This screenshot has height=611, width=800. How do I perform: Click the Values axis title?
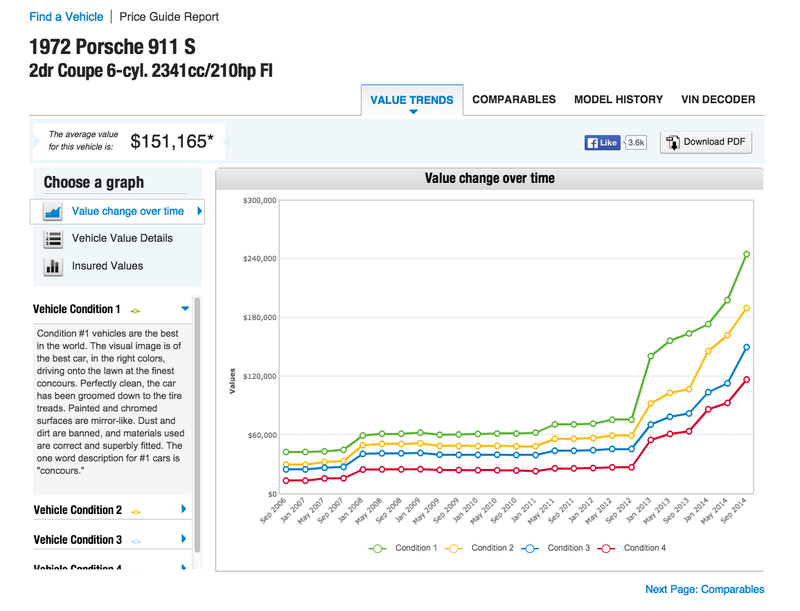point(233,381)
